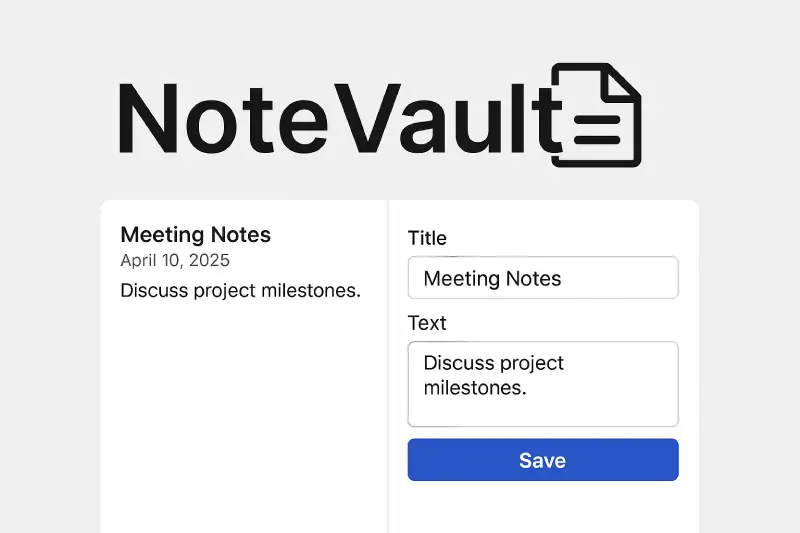Click the "Discuss project milestones." preview in the list

pyautogui.click(x=240, y=290)
